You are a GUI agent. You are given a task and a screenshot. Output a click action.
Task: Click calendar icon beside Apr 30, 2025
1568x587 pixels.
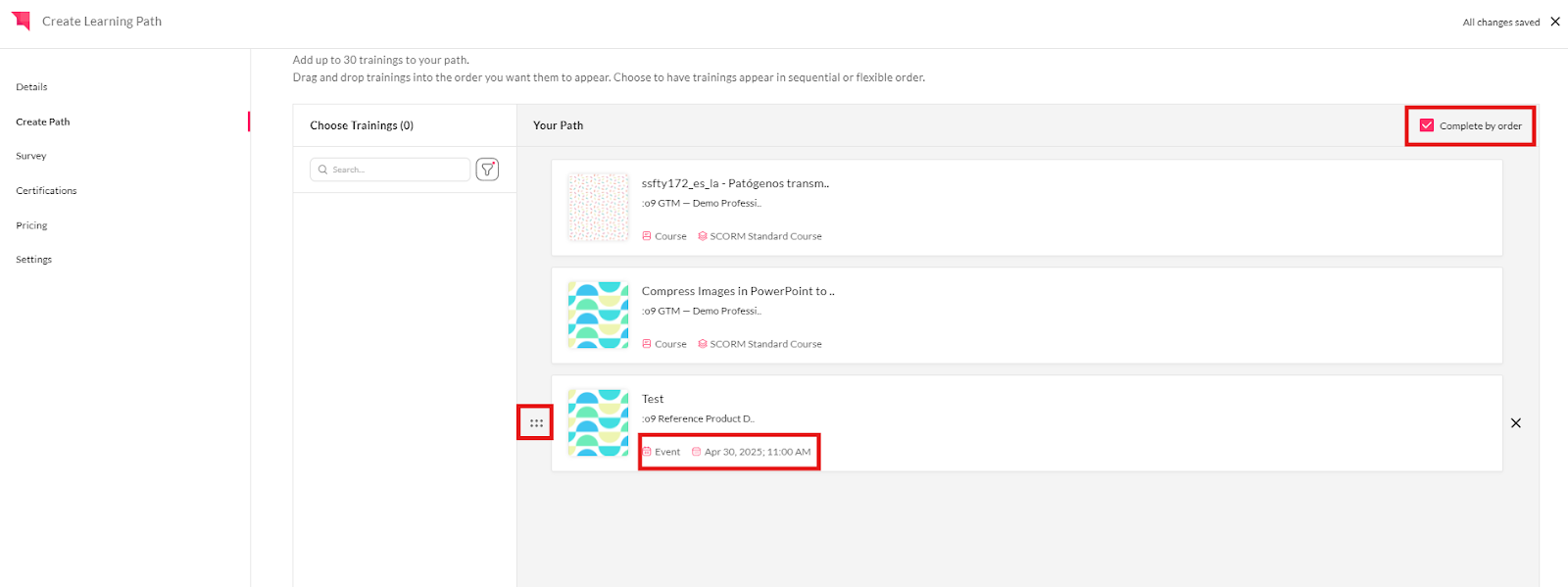[697, 452]
